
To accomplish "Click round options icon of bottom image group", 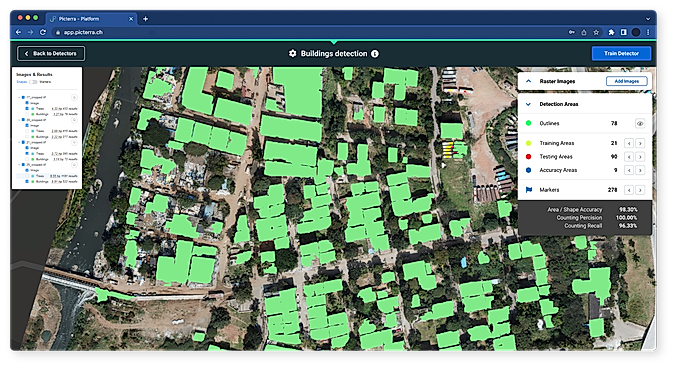I will (x=74, y=165).
